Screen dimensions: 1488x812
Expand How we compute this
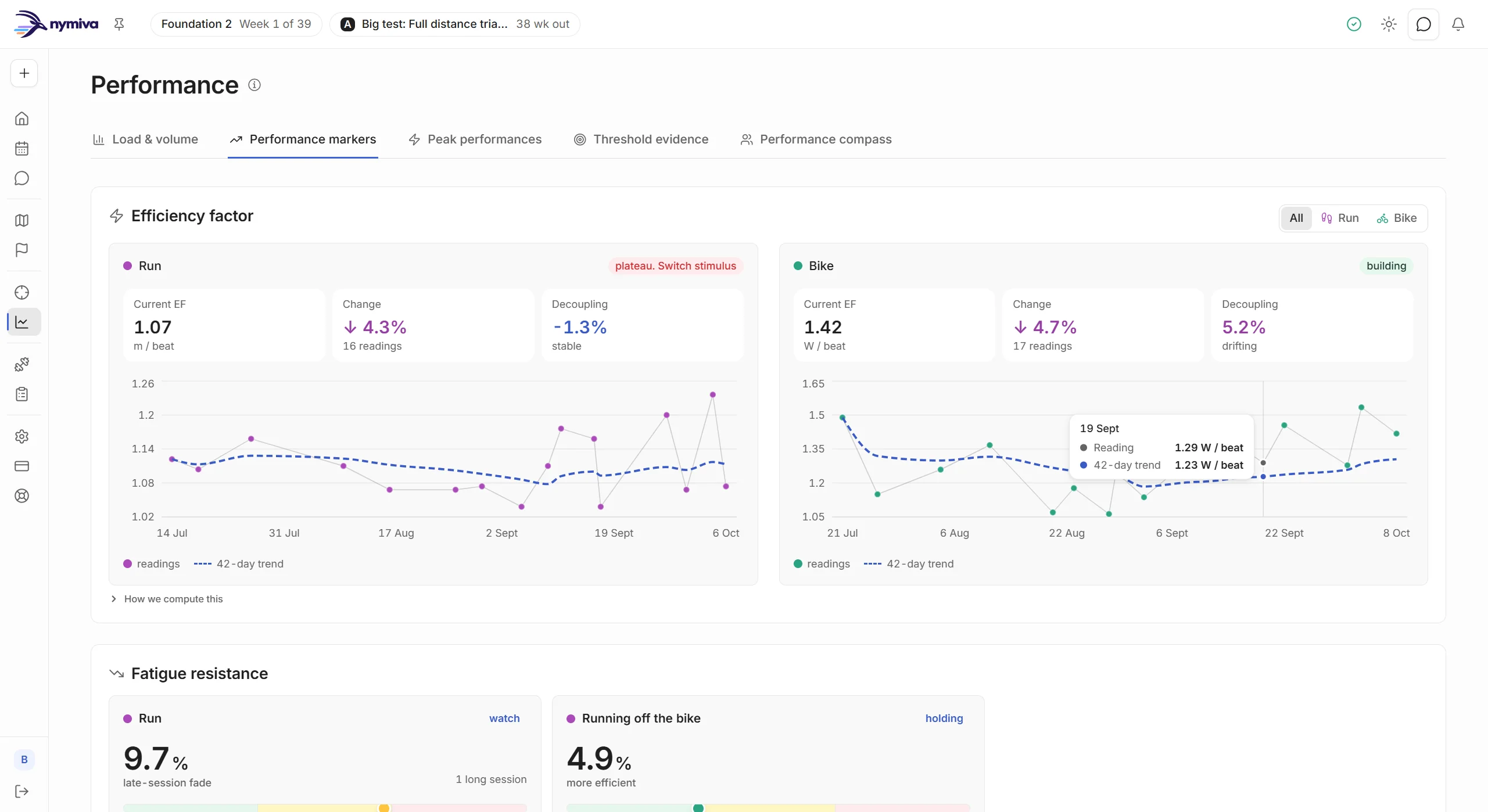tap(167, 599)
